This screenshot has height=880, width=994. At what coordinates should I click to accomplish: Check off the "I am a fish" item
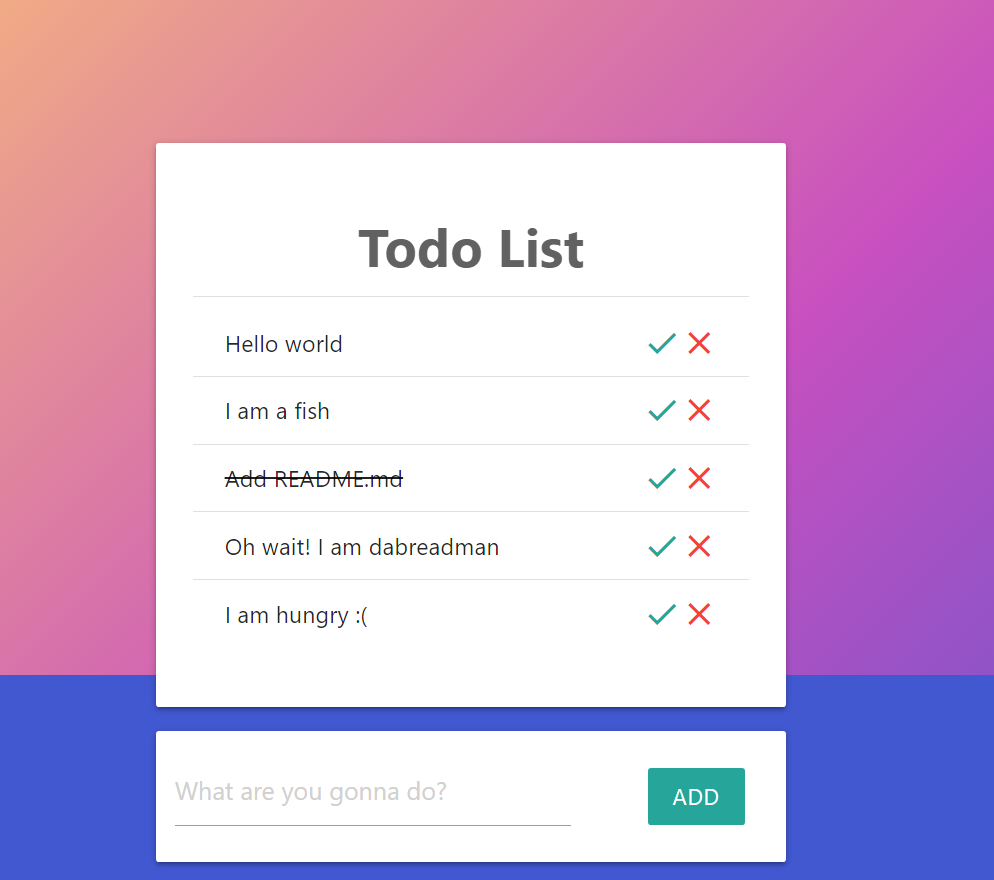click(662, 410)
